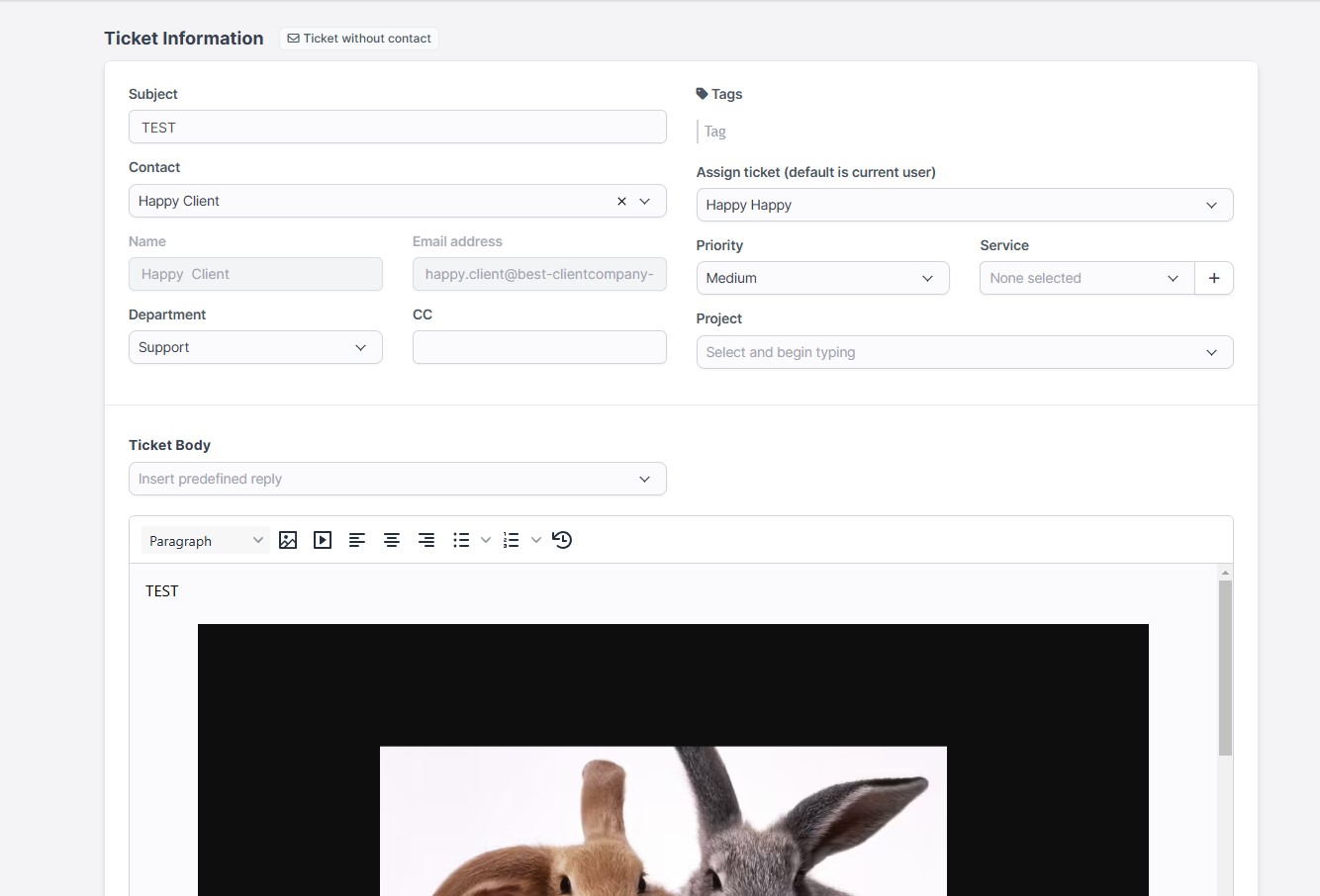Click the Ticket Body label
Image resolution: width=1320 pixels, height=896 pixels.
(x=169, y=445)
